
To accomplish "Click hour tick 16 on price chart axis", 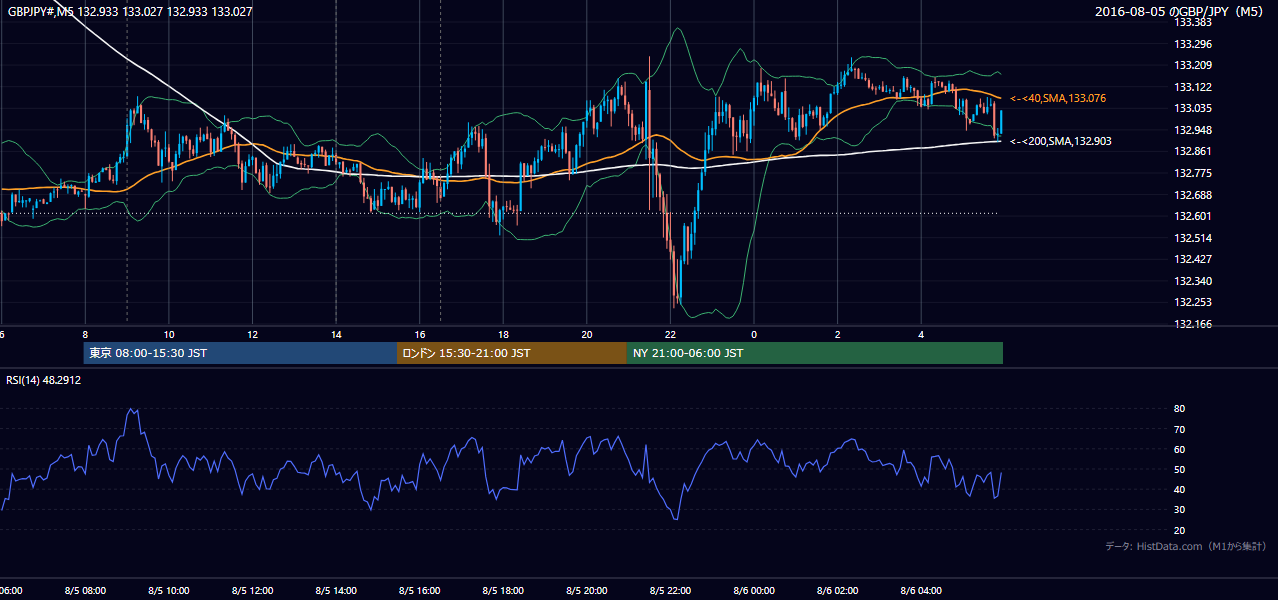I will [x=420, y=334].
